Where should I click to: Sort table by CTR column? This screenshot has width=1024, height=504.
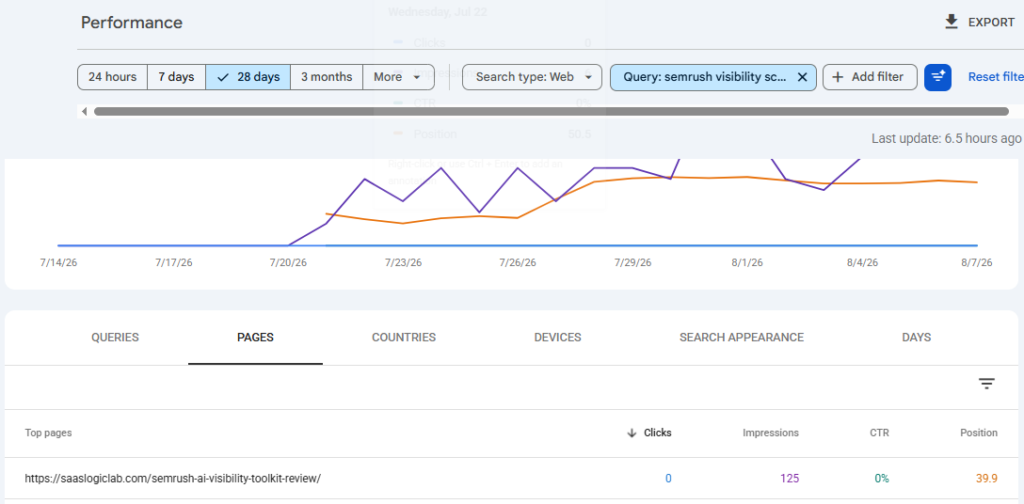click(879, 433)
